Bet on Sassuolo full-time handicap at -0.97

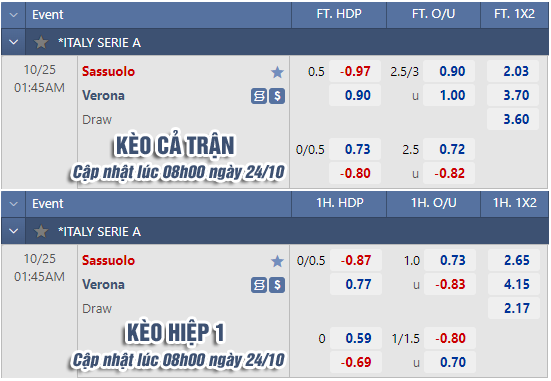[355, 71]
